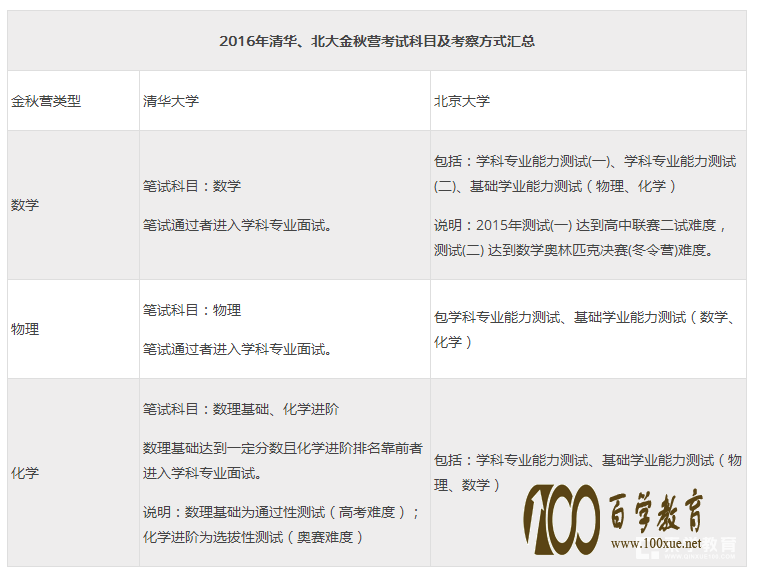The height and width of the screenshot is (575, 761).
Task: Click the text '理、数学）' in the 化学 row
Action: [x=467, y=485]
